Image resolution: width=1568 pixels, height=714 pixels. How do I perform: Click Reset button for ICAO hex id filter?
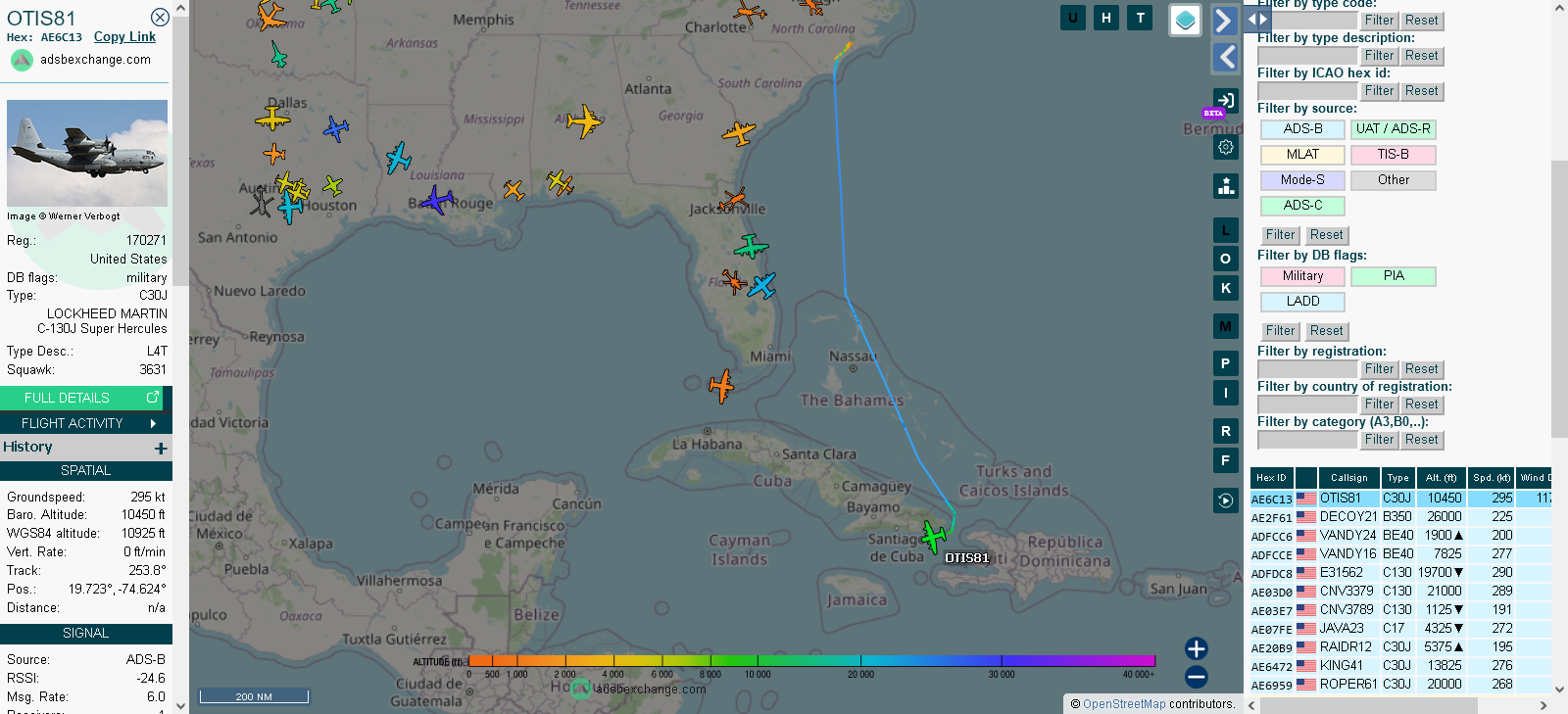[x=1421, y=91]
